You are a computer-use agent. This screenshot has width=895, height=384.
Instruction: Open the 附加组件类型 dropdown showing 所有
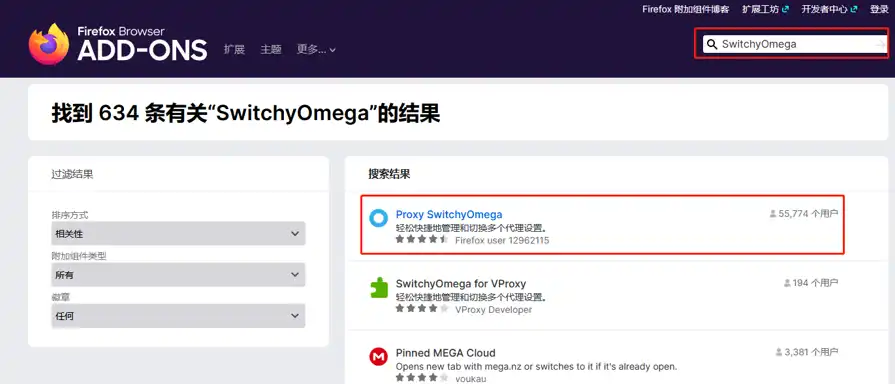pos(178,274)
